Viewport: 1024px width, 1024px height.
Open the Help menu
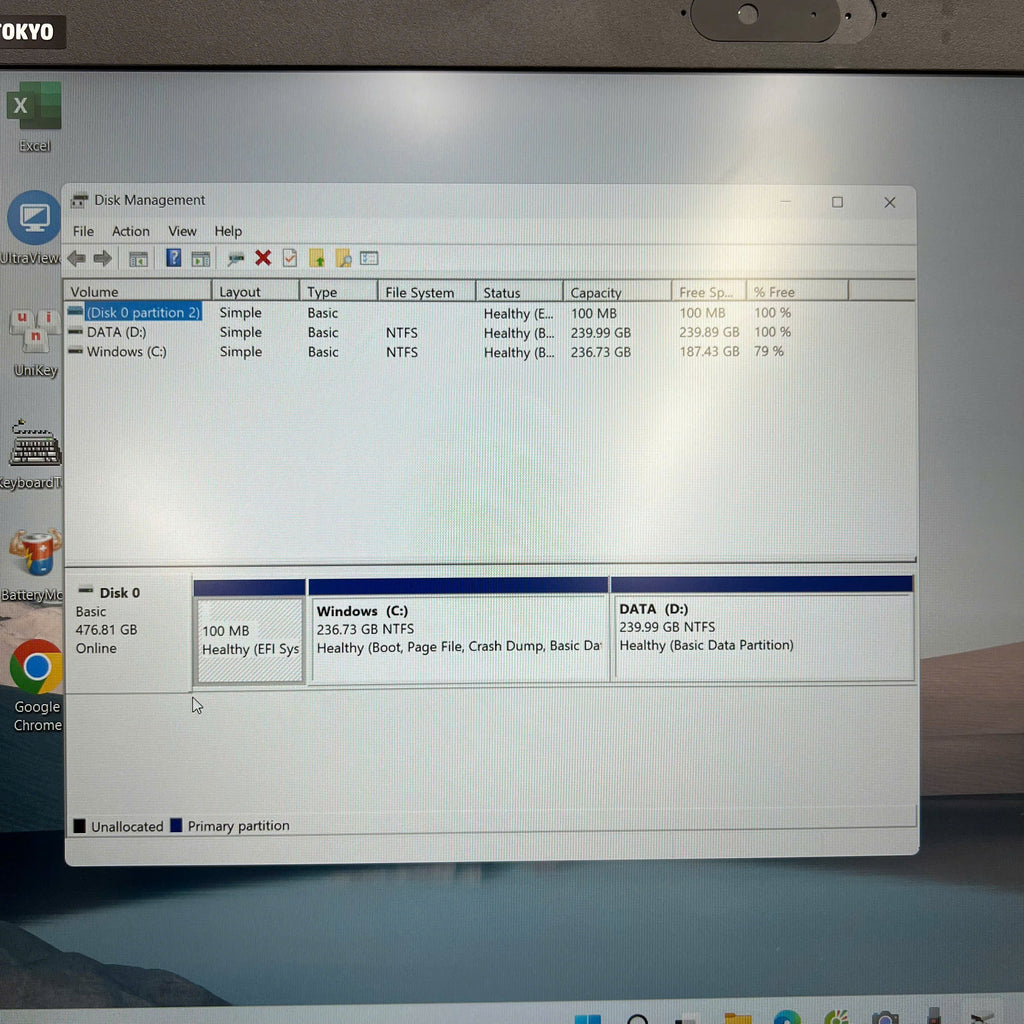228,231
